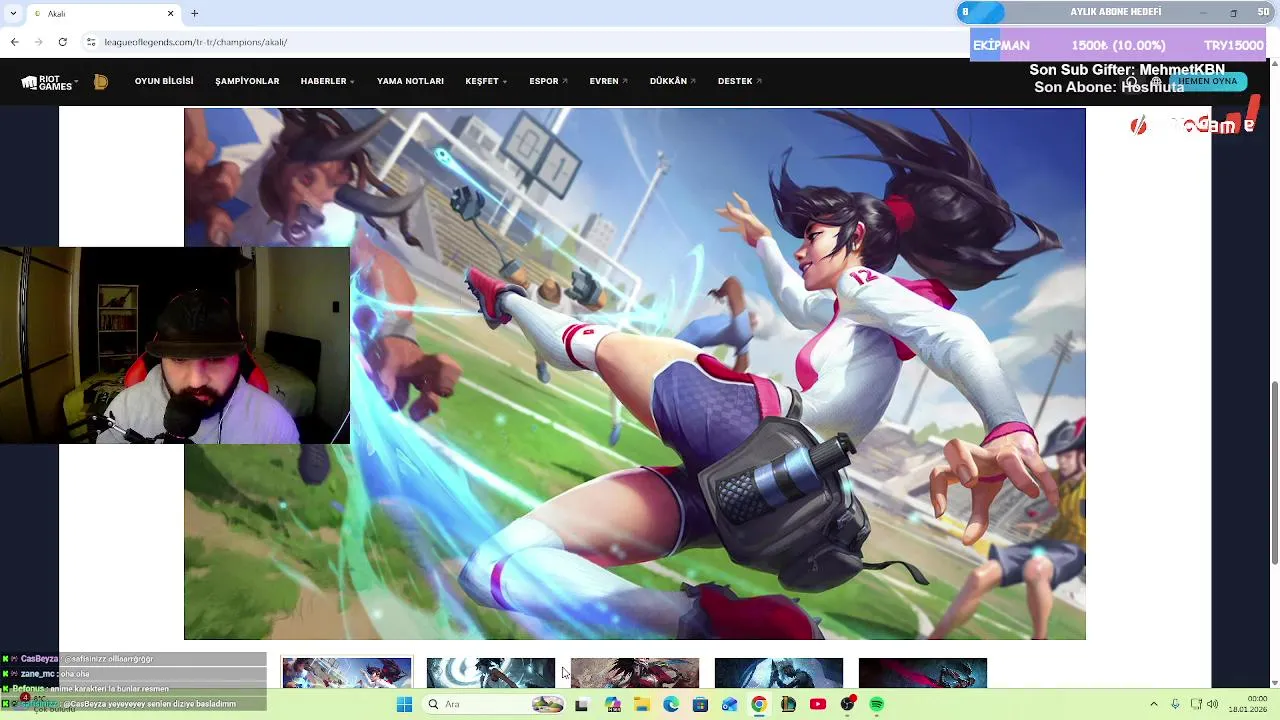Open Spotify from taskbar
The image size is (1280, 720).
click(x=877, y=704)
